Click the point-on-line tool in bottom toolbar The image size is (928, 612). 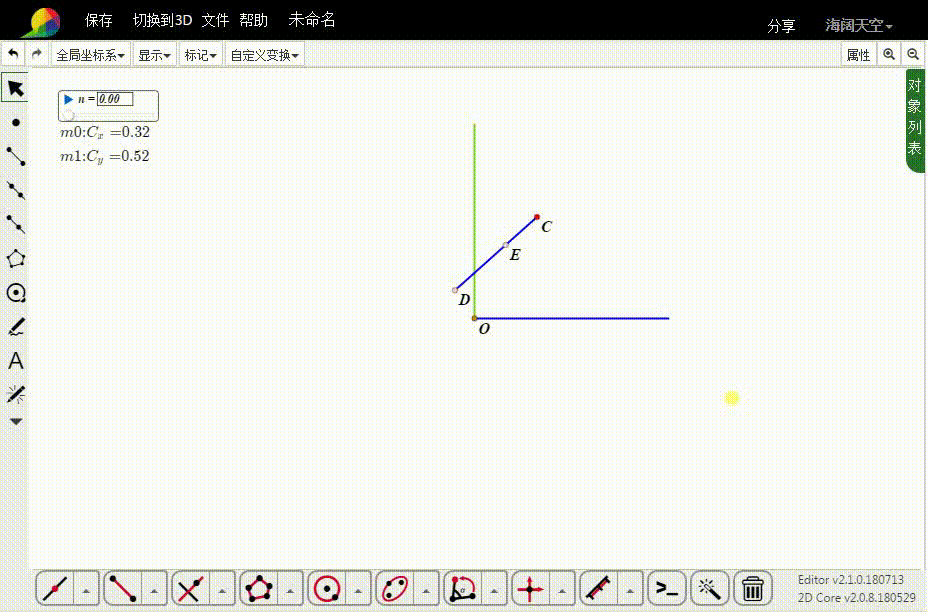(56, 588)
